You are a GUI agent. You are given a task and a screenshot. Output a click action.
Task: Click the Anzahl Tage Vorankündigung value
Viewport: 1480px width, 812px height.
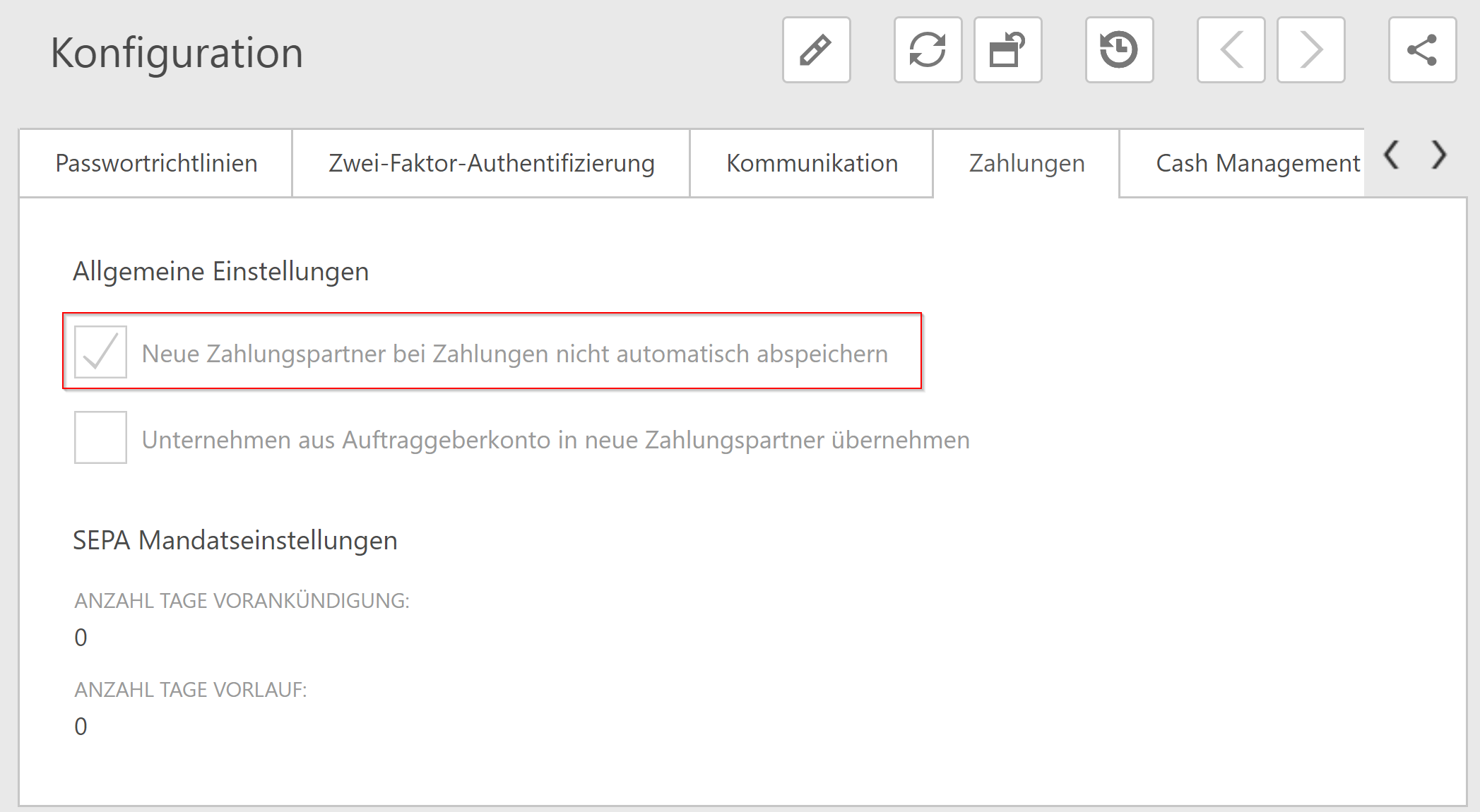pyautogui.click(x=81, y=638)
